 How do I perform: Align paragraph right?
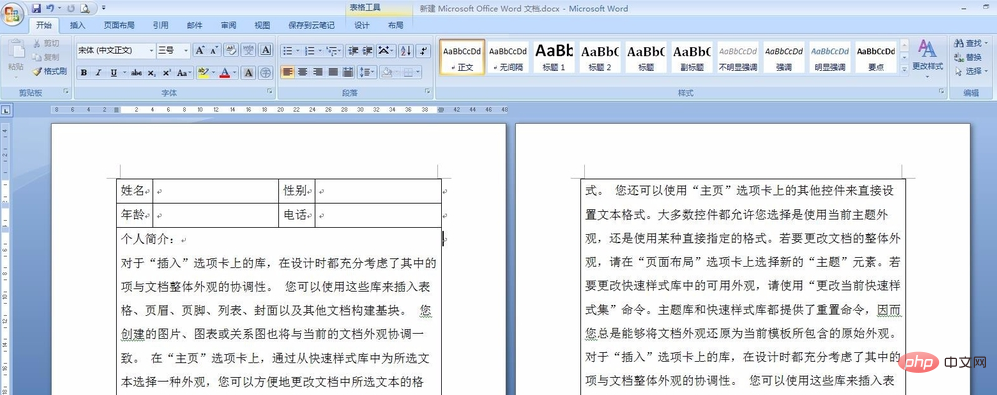(x=317, y=73)
